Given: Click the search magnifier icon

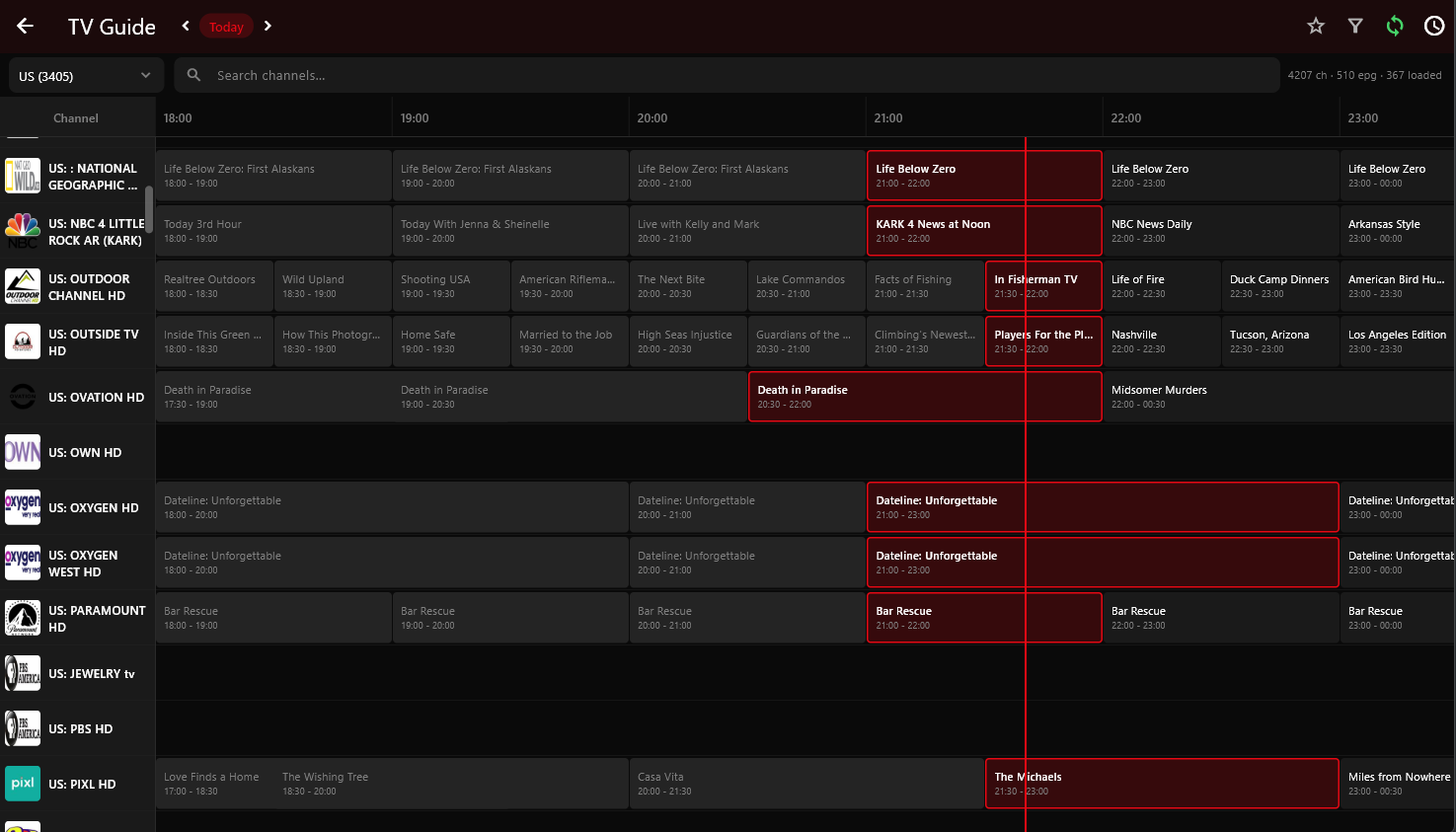Looking at the screenshot, I should point(193,74).
